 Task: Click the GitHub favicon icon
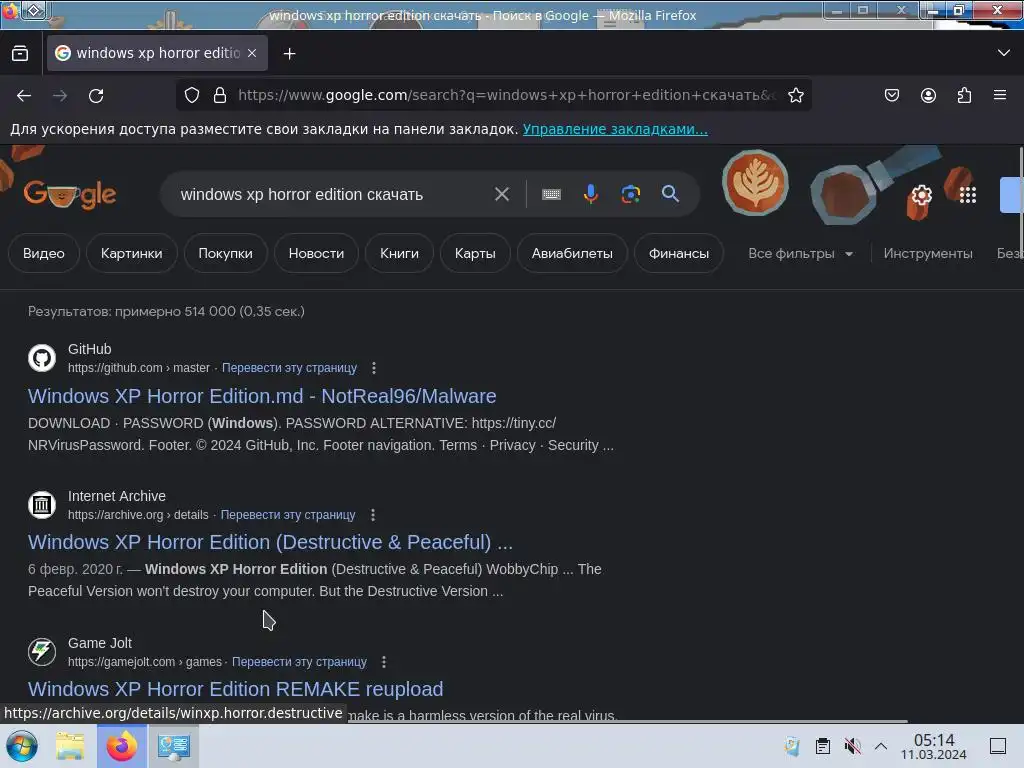click(42, 358)
